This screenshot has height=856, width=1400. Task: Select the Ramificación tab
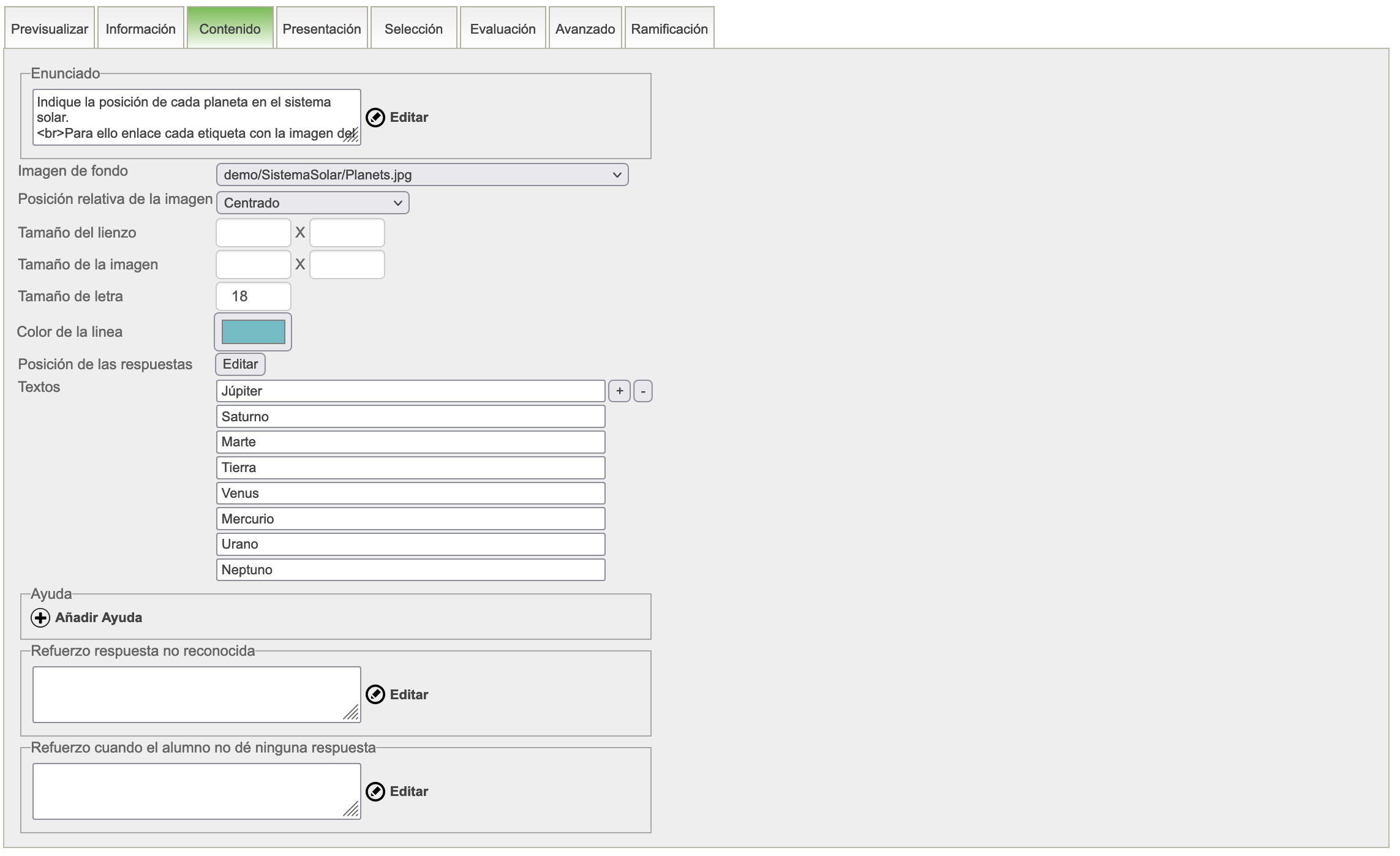[669, 29]
